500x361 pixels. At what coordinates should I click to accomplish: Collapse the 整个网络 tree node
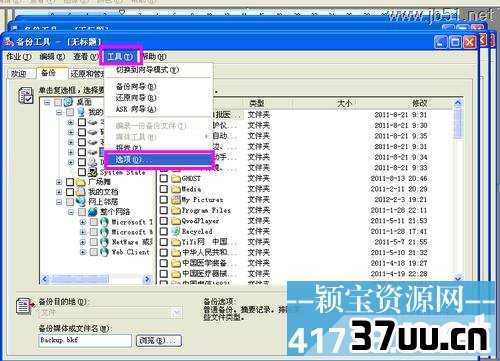(71, 212)
